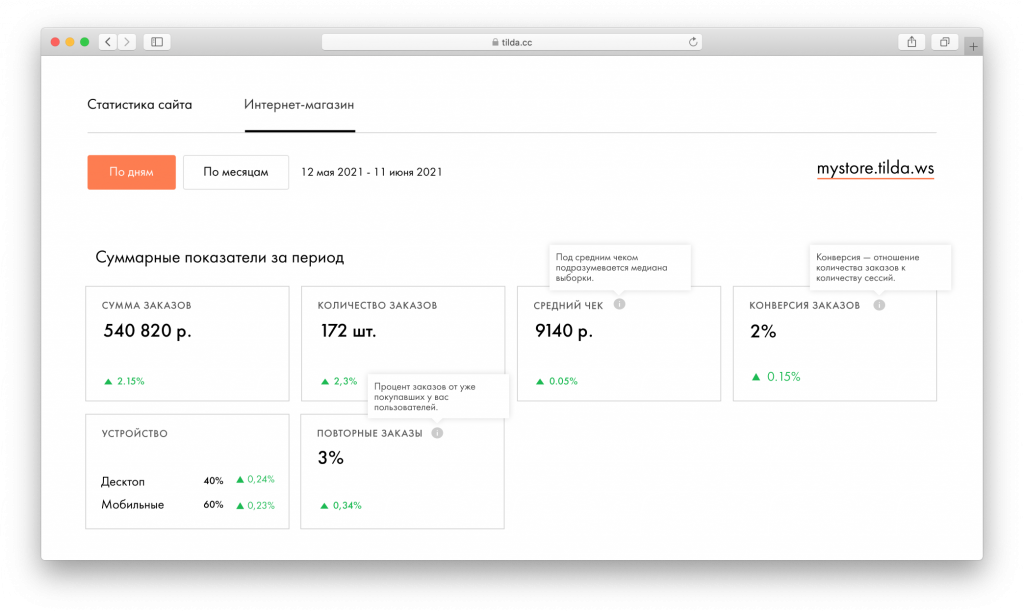The height and width of the screenshot is (615, 1024).
Task: Click Safari's back navigation arrow
Action: (x=108, y=42)
